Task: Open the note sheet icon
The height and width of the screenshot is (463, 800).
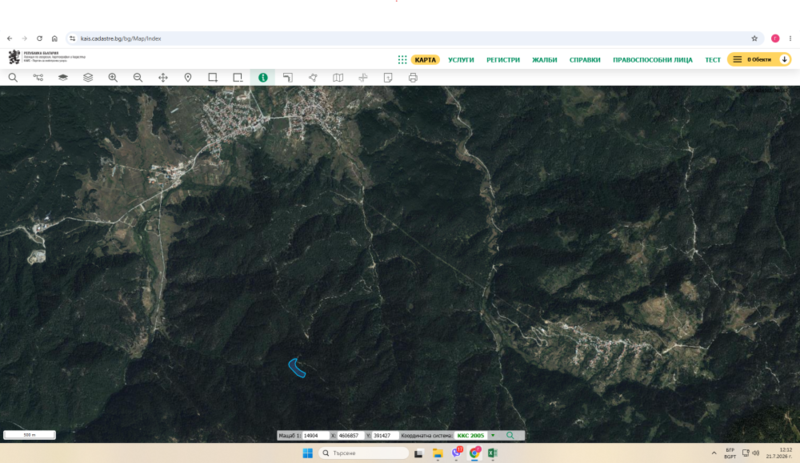Action: click(388, 78)
